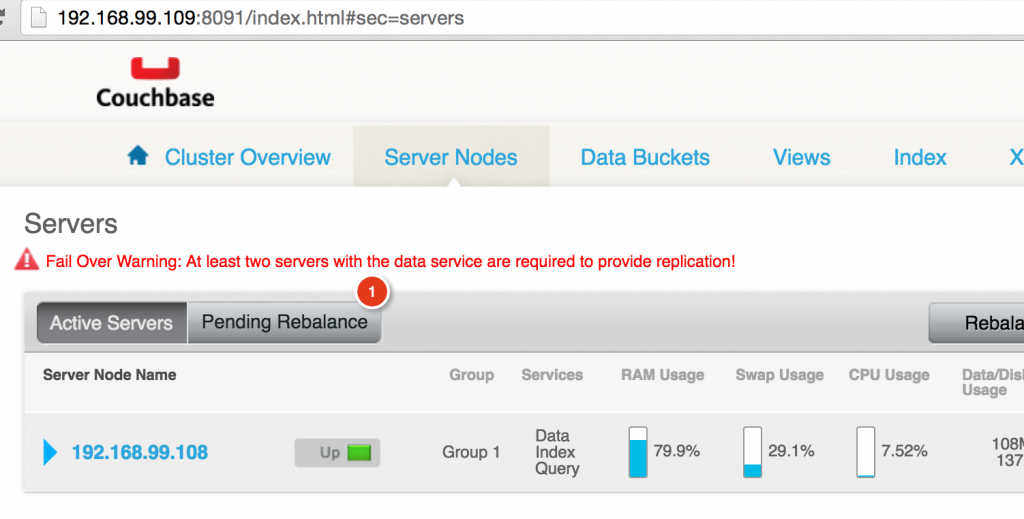Go to the Data Buckets tab
This screenshot has width=1024, height=519.
pyautogui.click(x=645, y=157)
